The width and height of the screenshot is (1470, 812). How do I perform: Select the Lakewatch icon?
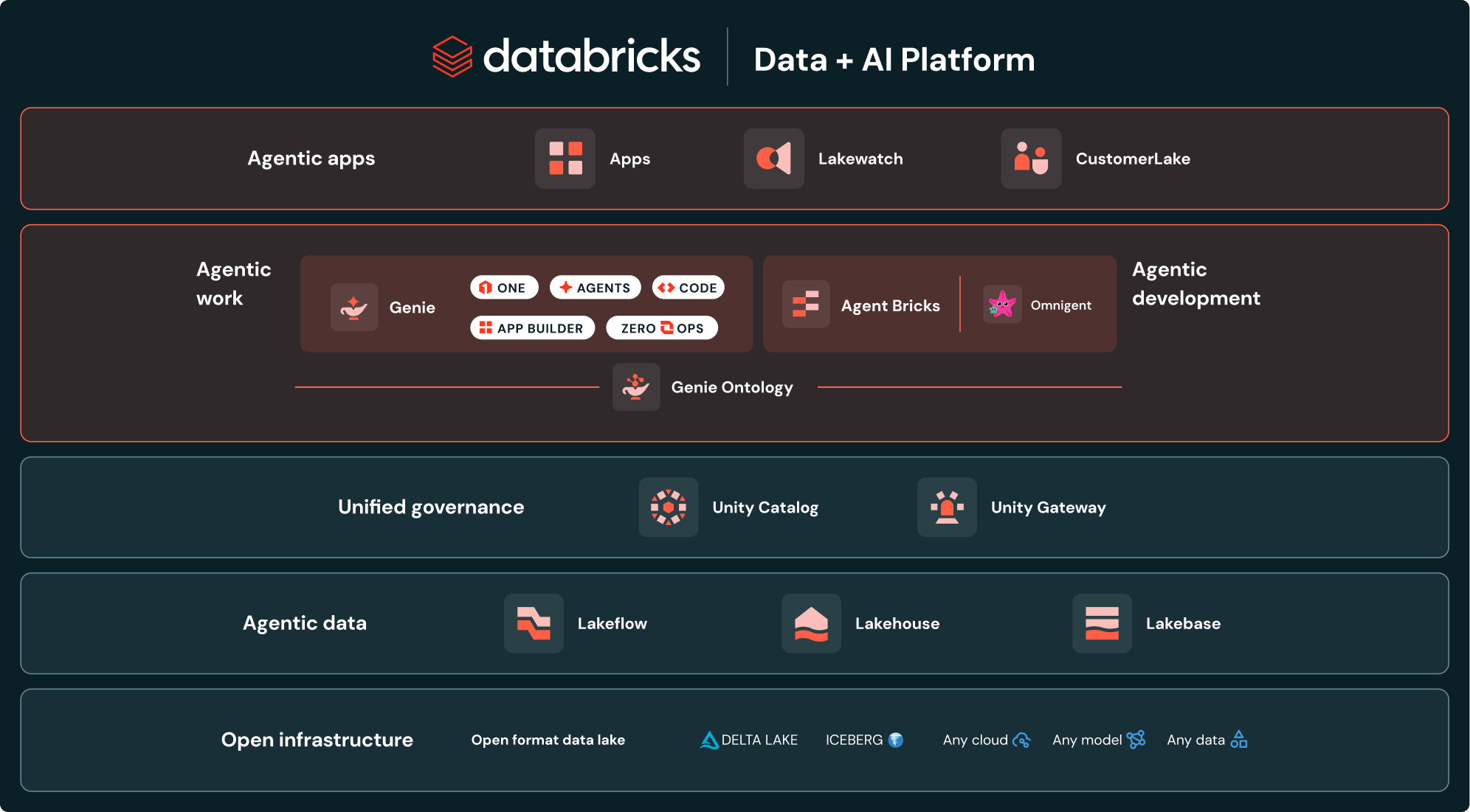point(774,159)
